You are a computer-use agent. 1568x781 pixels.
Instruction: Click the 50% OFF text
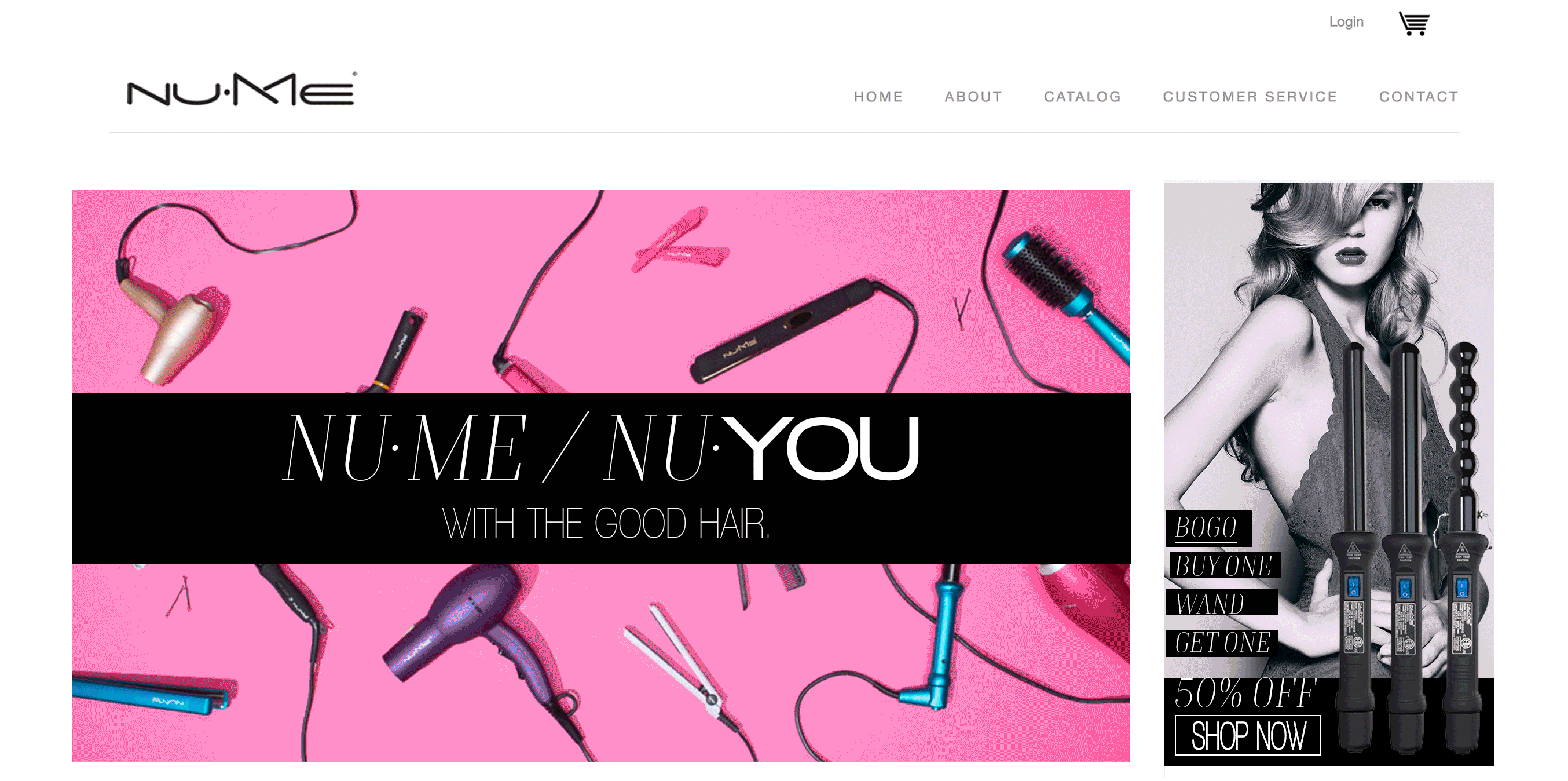click(1245, 693)
